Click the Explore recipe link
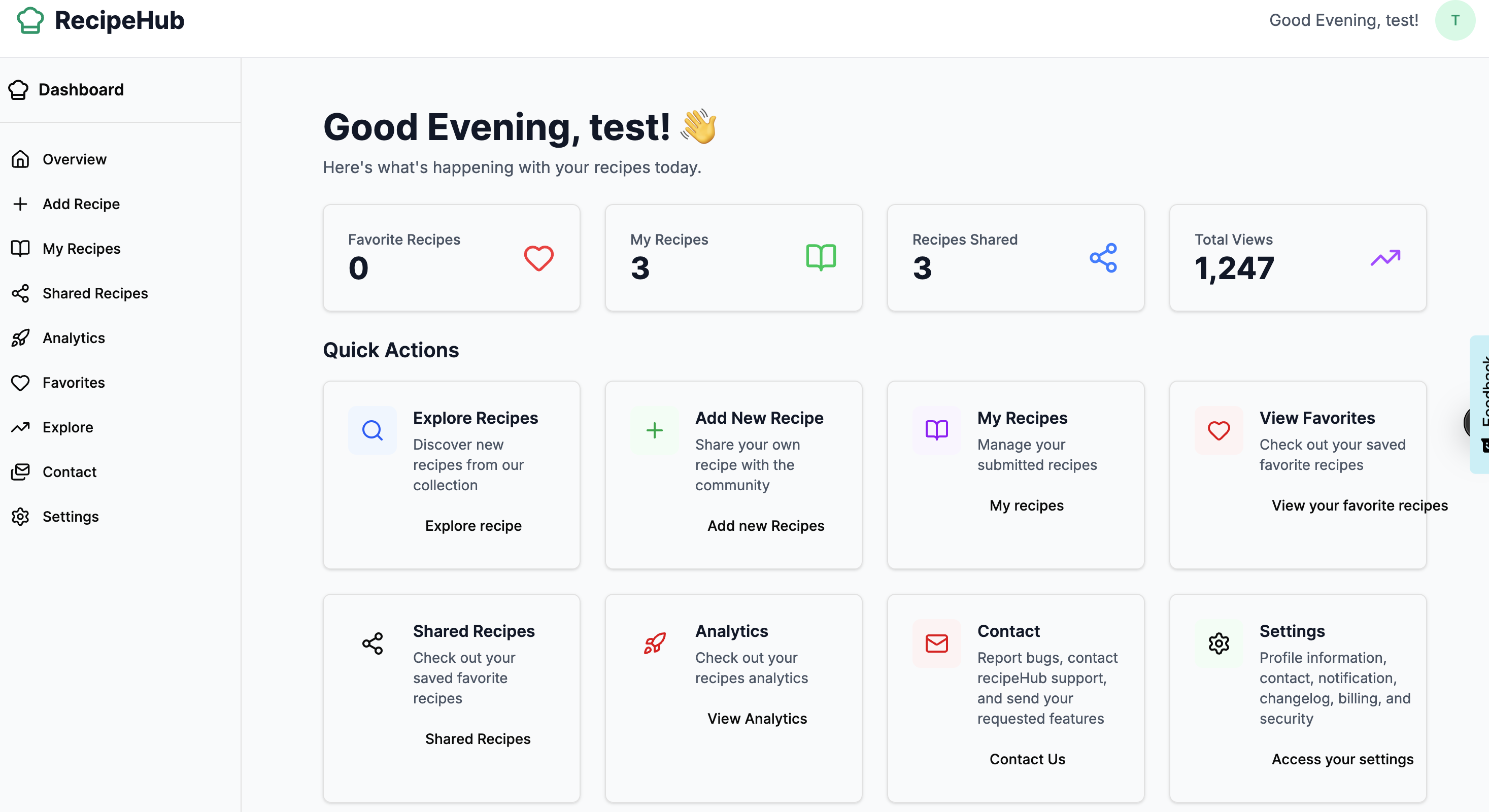1489x812 pixels. (473, 526)
